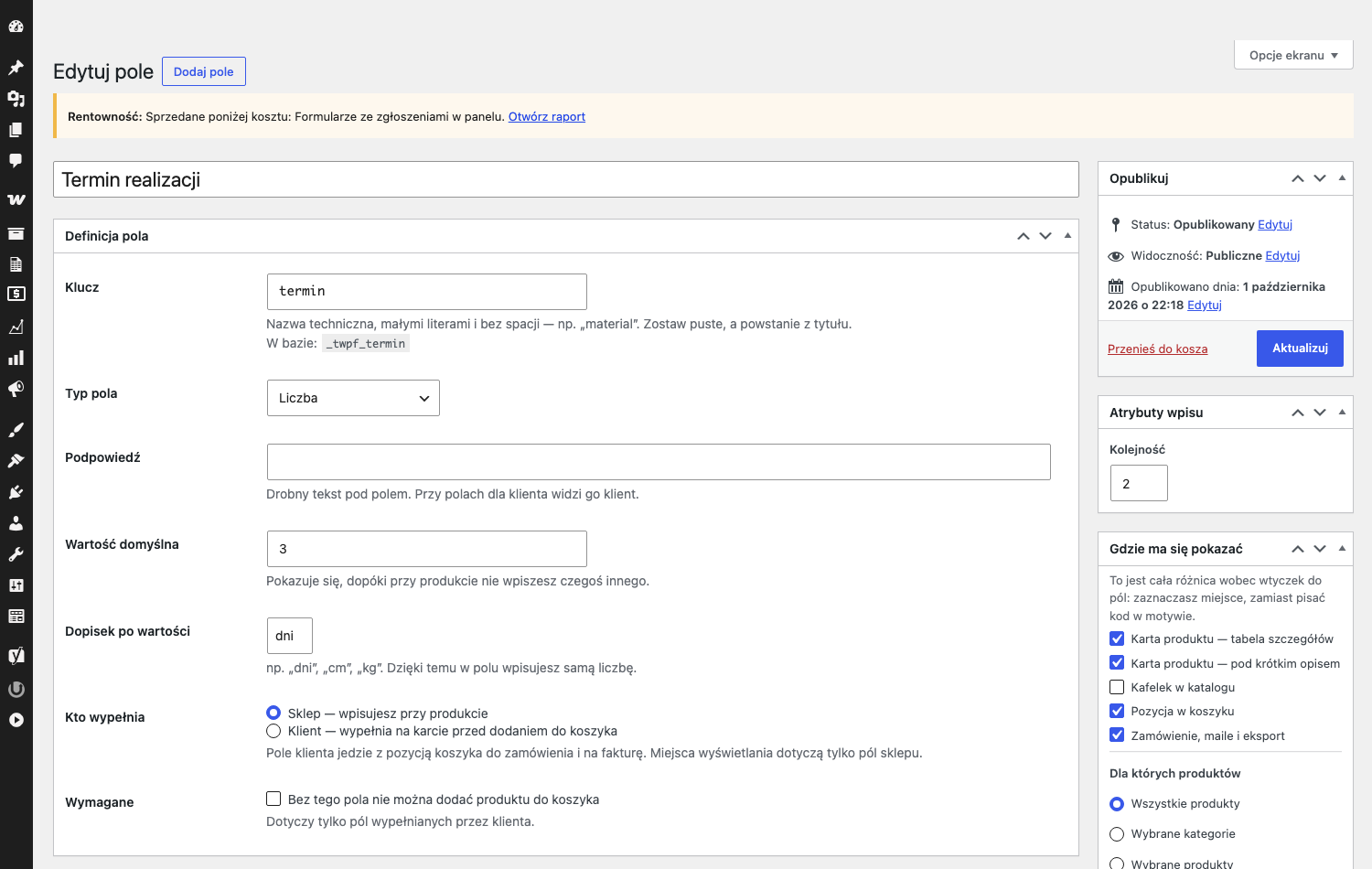Check the 'Kafelek w katalogu' checkbox
1372x869 pixels.
click(x=1117, y=687)
